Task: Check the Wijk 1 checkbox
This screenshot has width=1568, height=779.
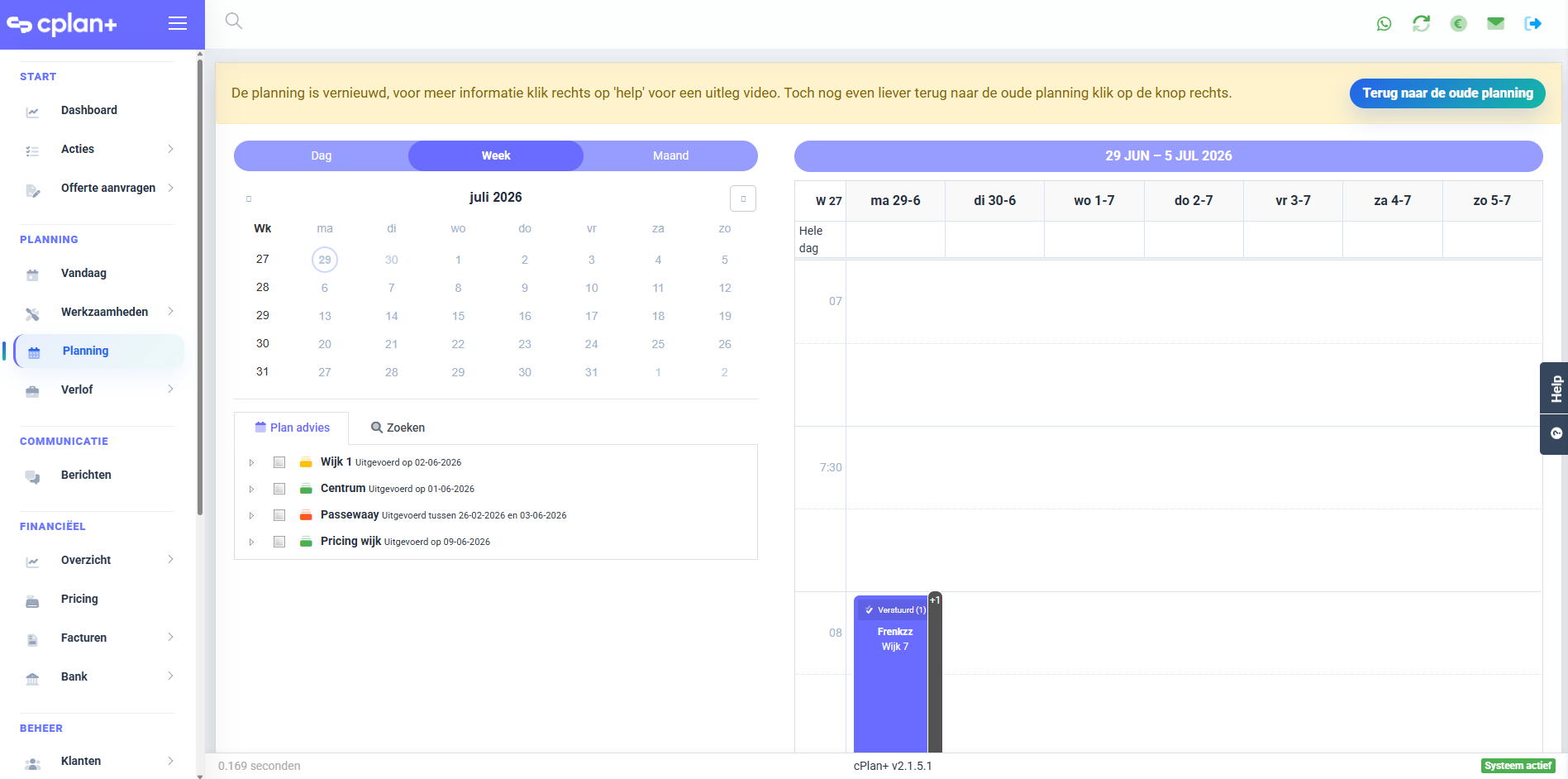Action: 279,462
